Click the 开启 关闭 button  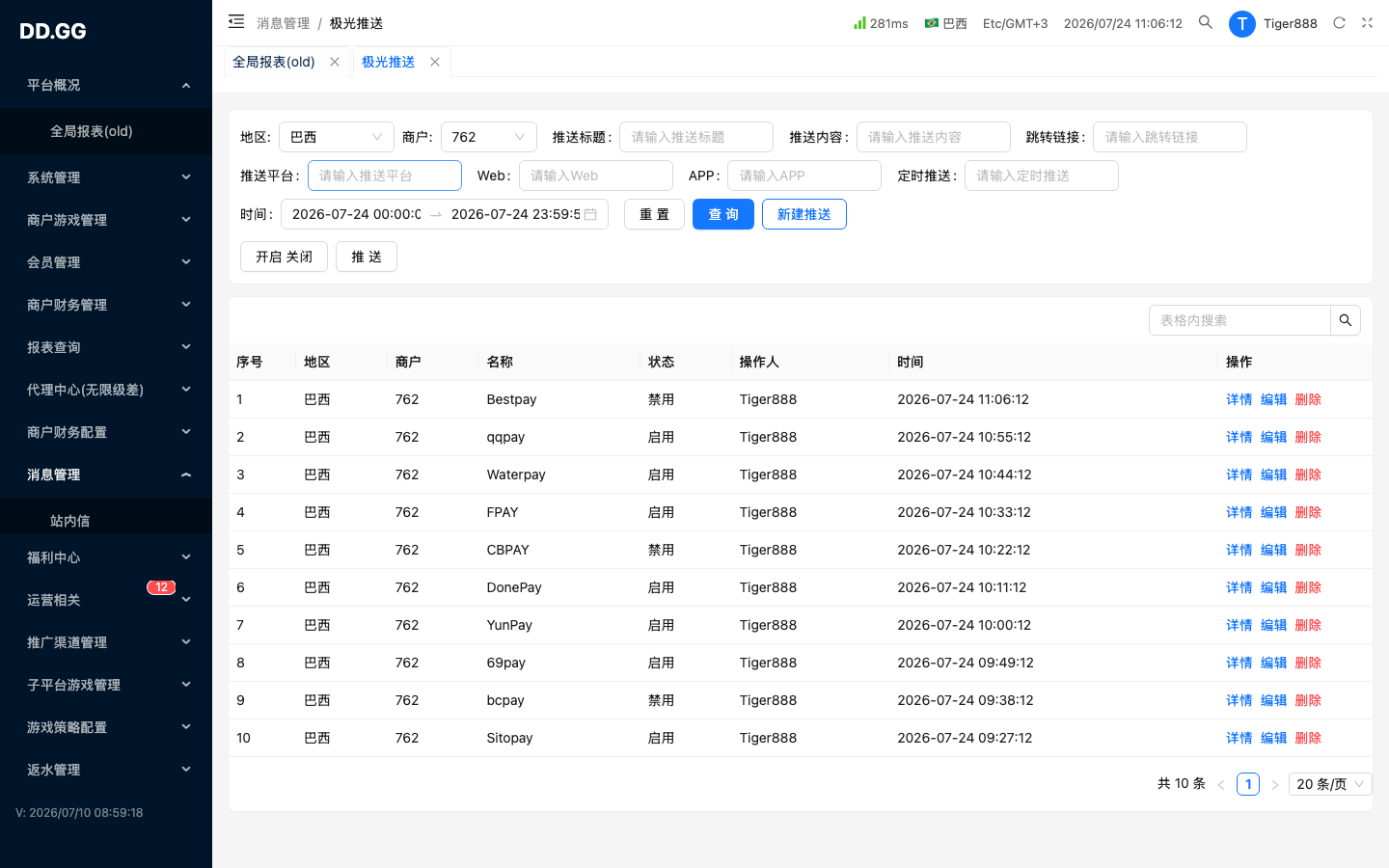(284, 257)
